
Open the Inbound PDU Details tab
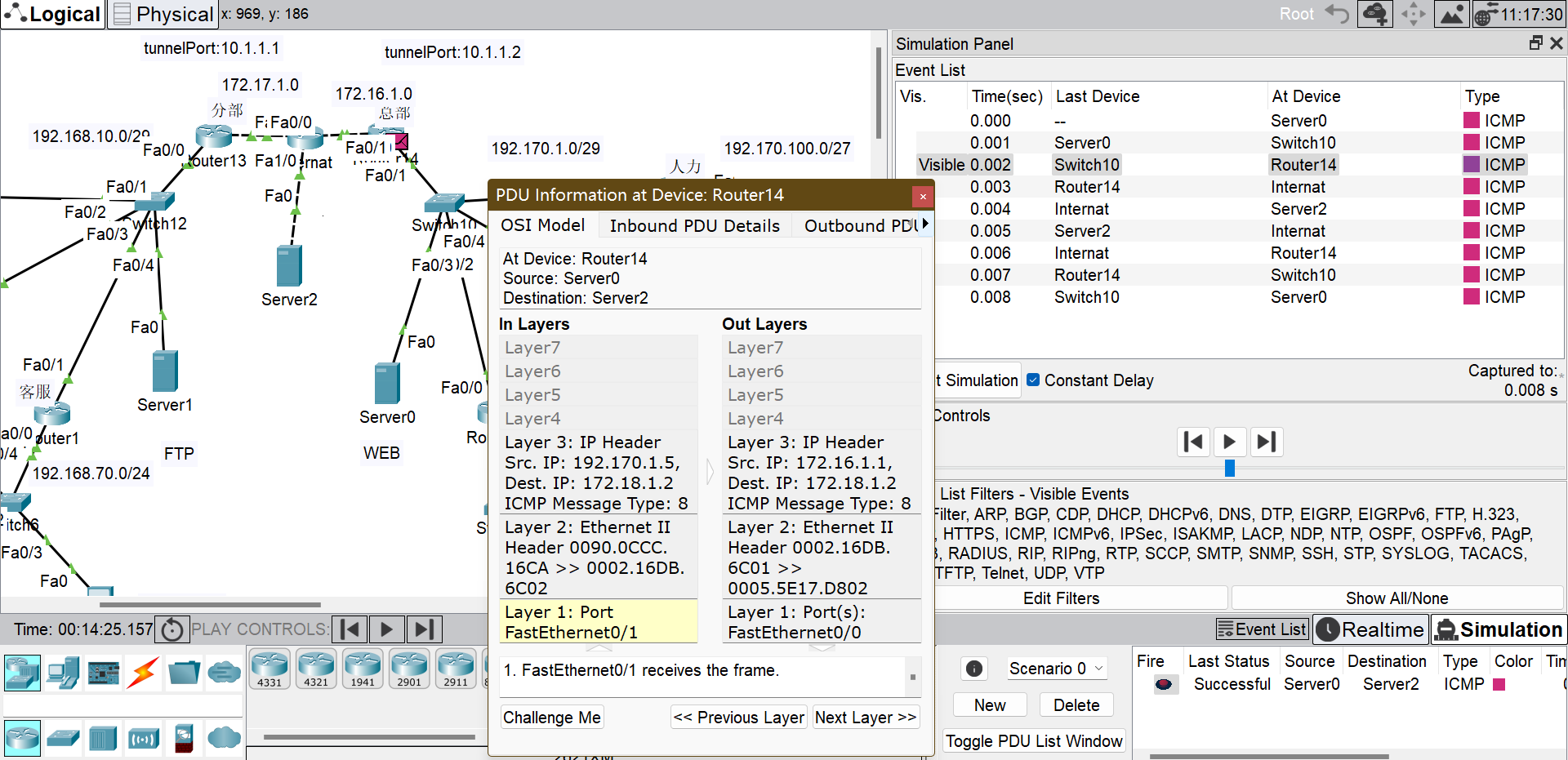tap(694, 225)
